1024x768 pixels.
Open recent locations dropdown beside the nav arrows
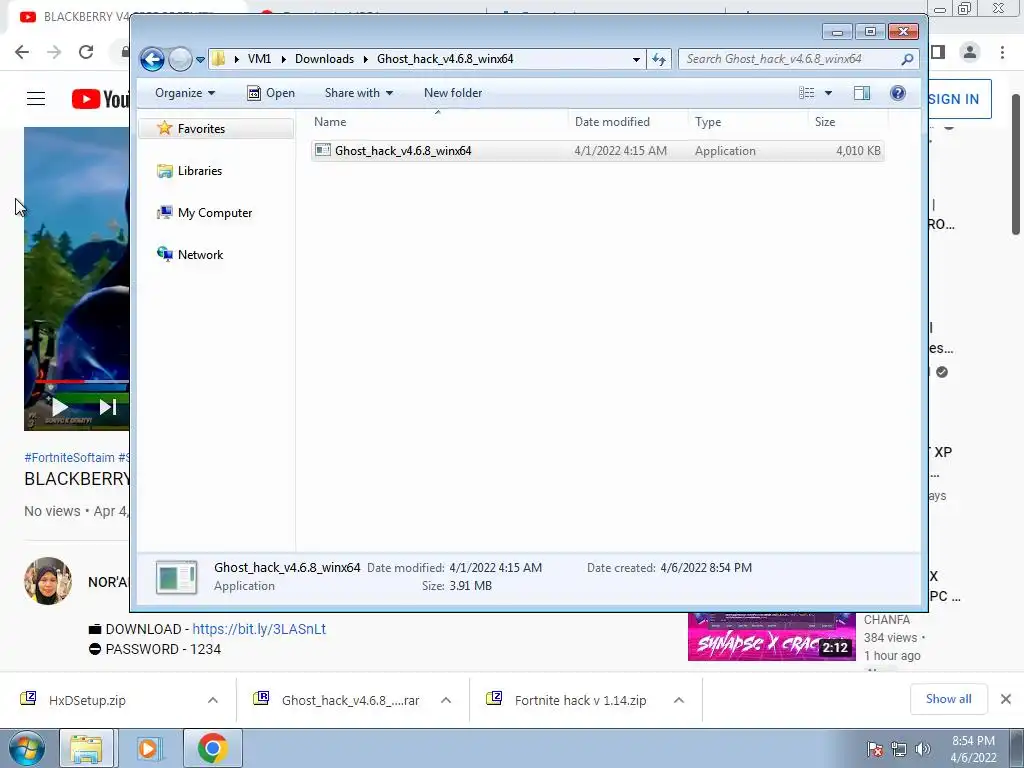tap(200, 59)
